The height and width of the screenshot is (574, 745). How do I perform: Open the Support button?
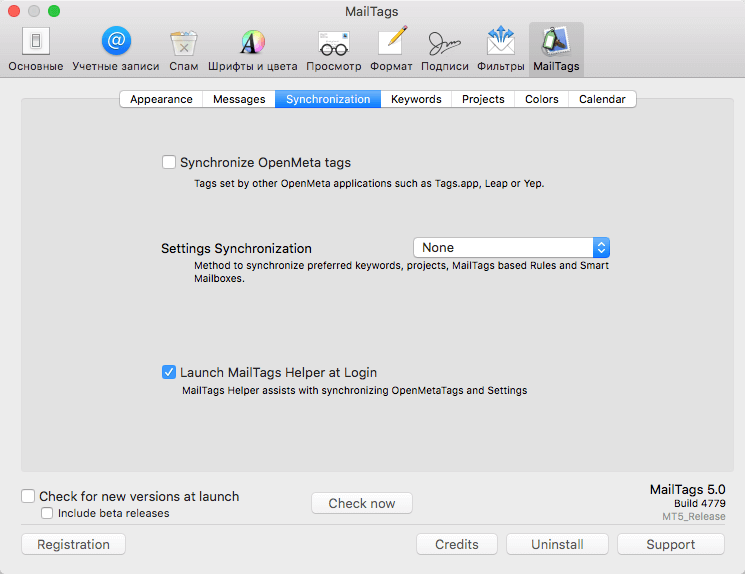(x=670, y=544)
